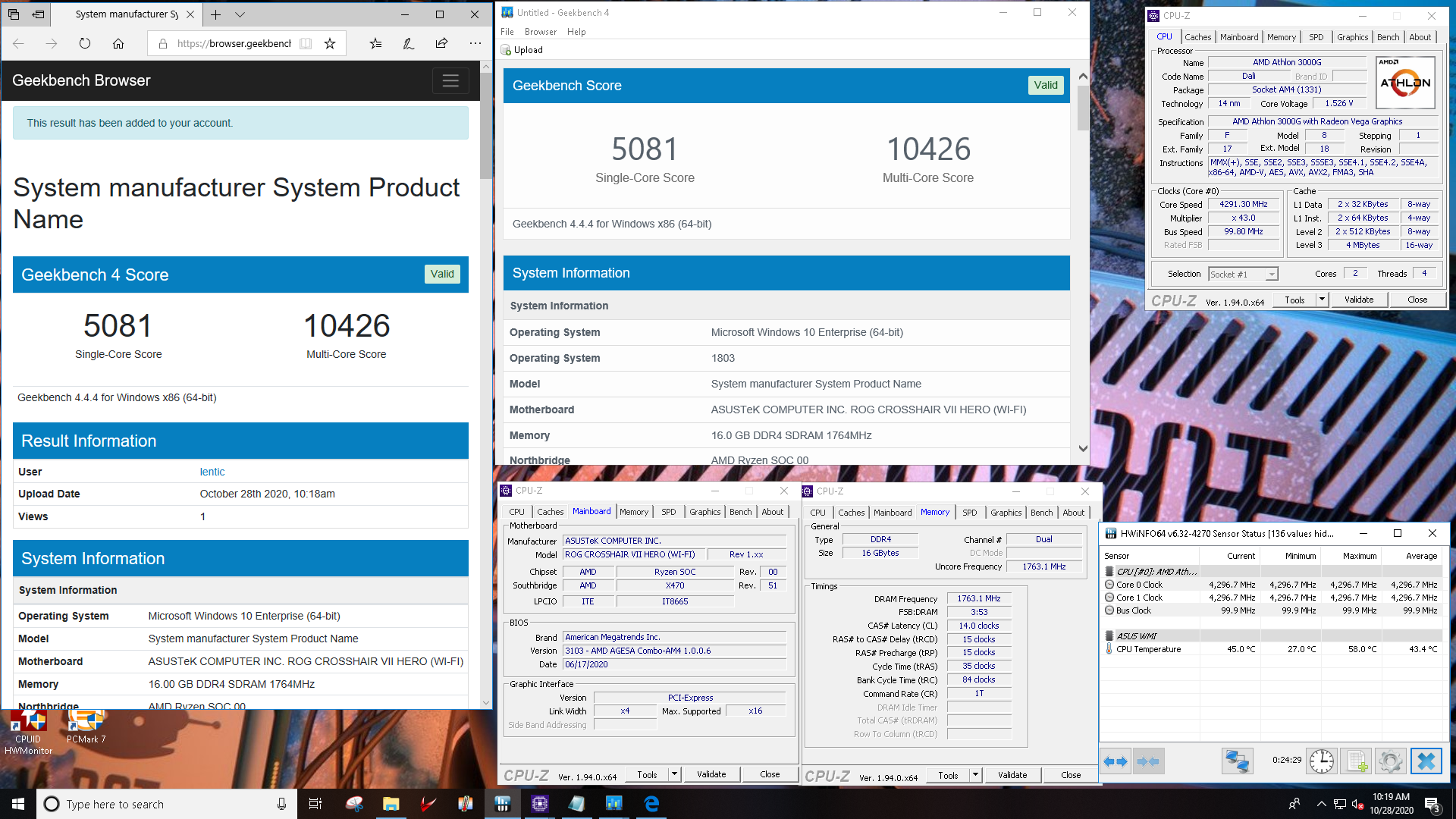The height and width of the screenshot is (819, 1456).
Task: Select ASUS WMI sensor group in HWiNFO
Action: tap(1272, 636)
